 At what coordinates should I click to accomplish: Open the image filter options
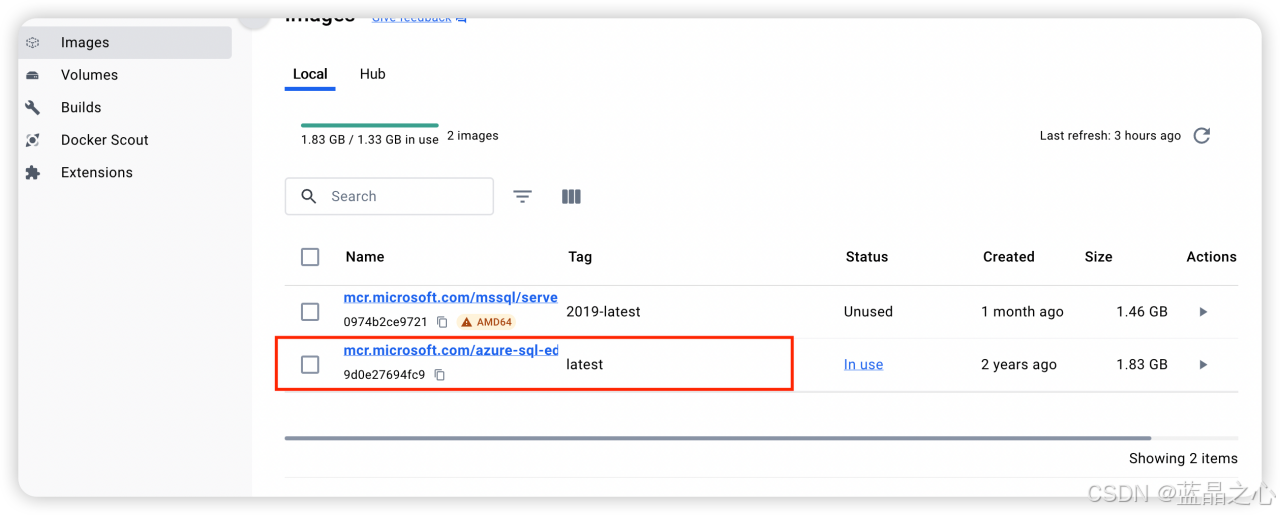[x=522, y=197]
